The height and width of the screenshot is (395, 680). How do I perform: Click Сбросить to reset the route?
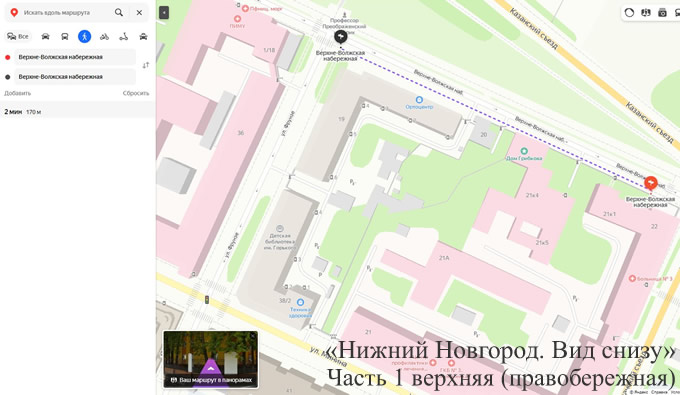(136, 93)
